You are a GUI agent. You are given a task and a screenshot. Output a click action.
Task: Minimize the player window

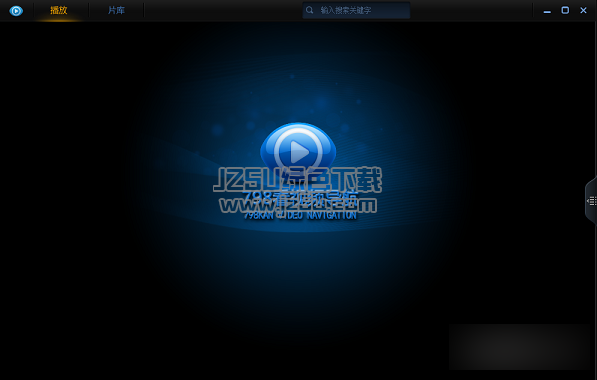(x=547, y=11)
